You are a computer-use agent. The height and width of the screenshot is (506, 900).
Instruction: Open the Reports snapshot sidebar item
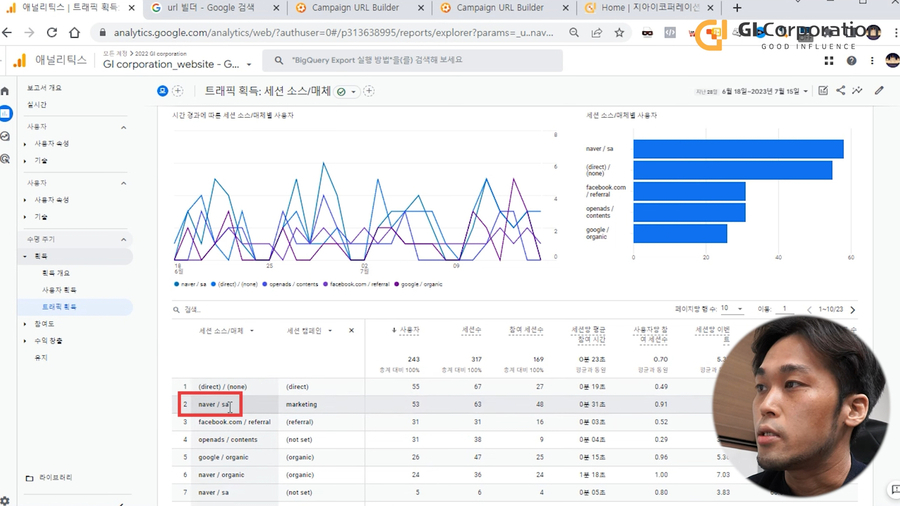pyautogui.click(x=44, y=88)
